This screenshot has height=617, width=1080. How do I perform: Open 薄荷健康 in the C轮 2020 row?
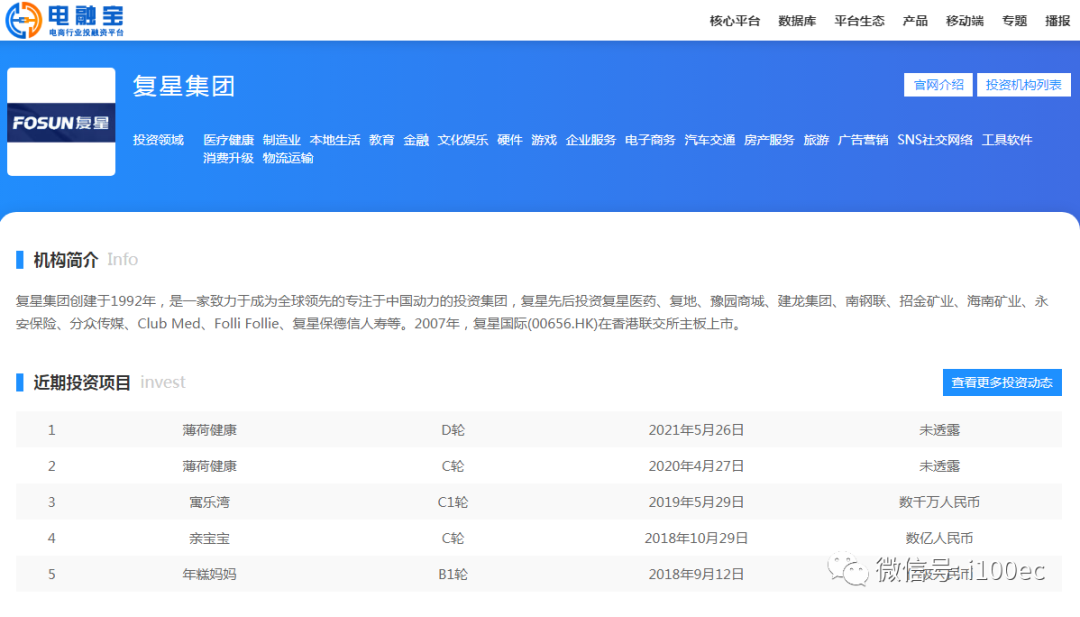coord(209,466)
